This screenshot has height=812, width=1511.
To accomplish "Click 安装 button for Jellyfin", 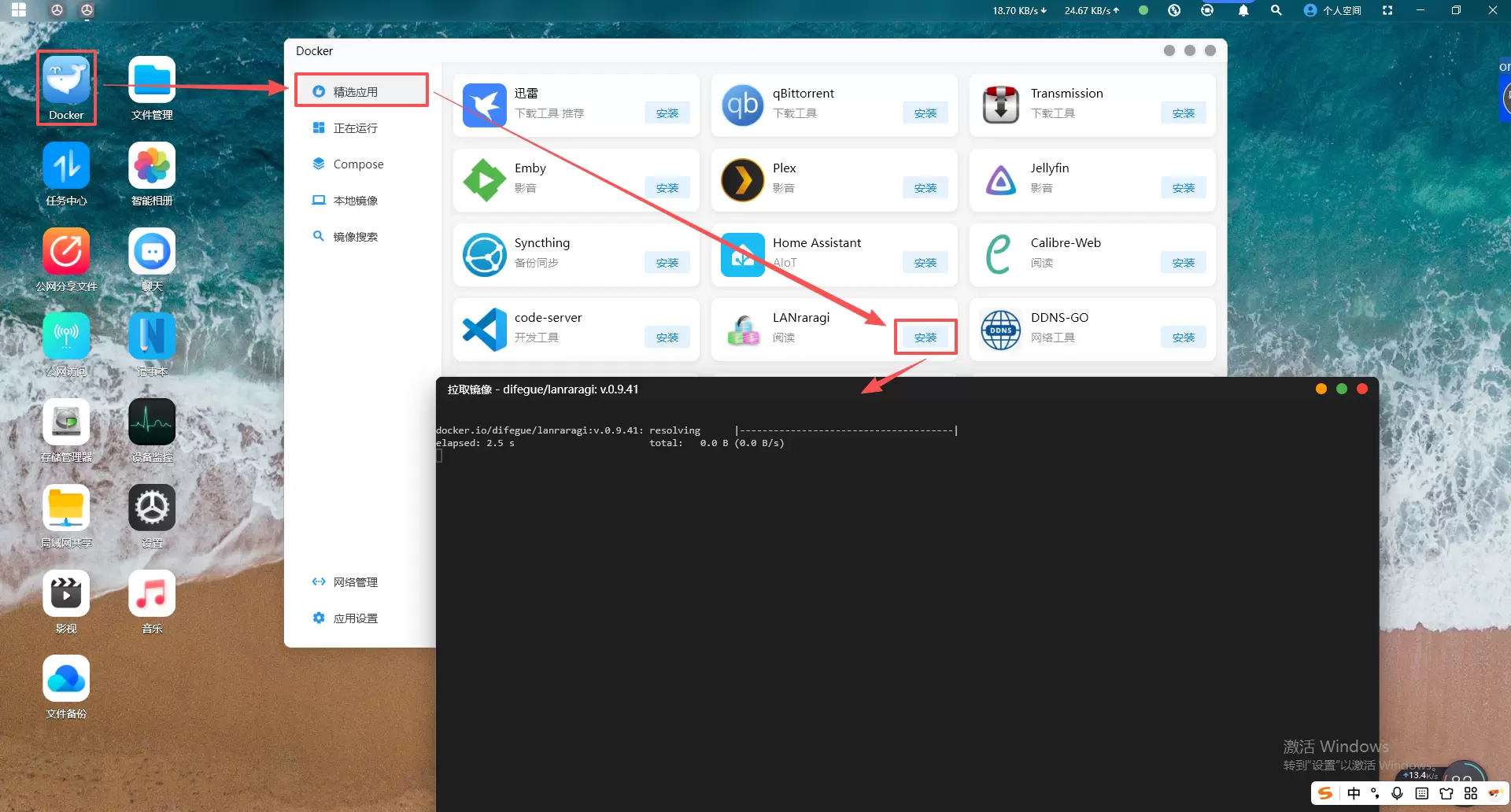I will (1183, 188).
